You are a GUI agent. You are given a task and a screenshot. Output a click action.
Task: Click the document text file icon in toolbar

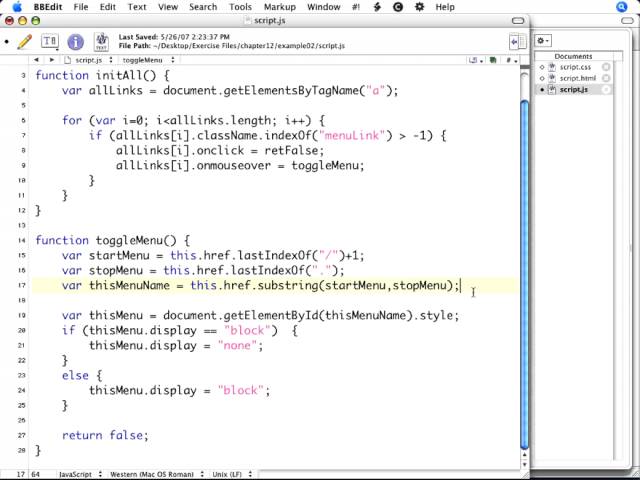point(101,42)
